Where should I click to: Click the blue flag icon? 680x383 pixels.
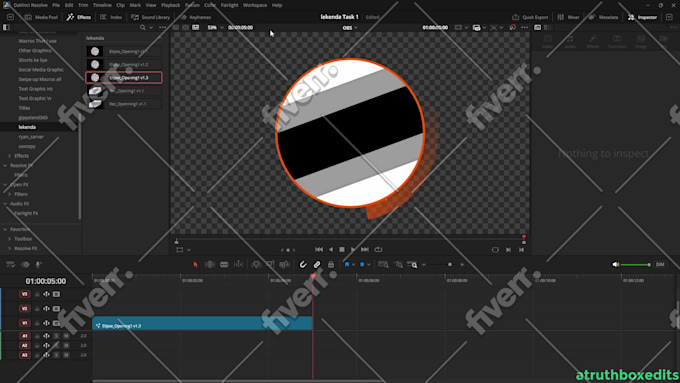tap(347, 264)
